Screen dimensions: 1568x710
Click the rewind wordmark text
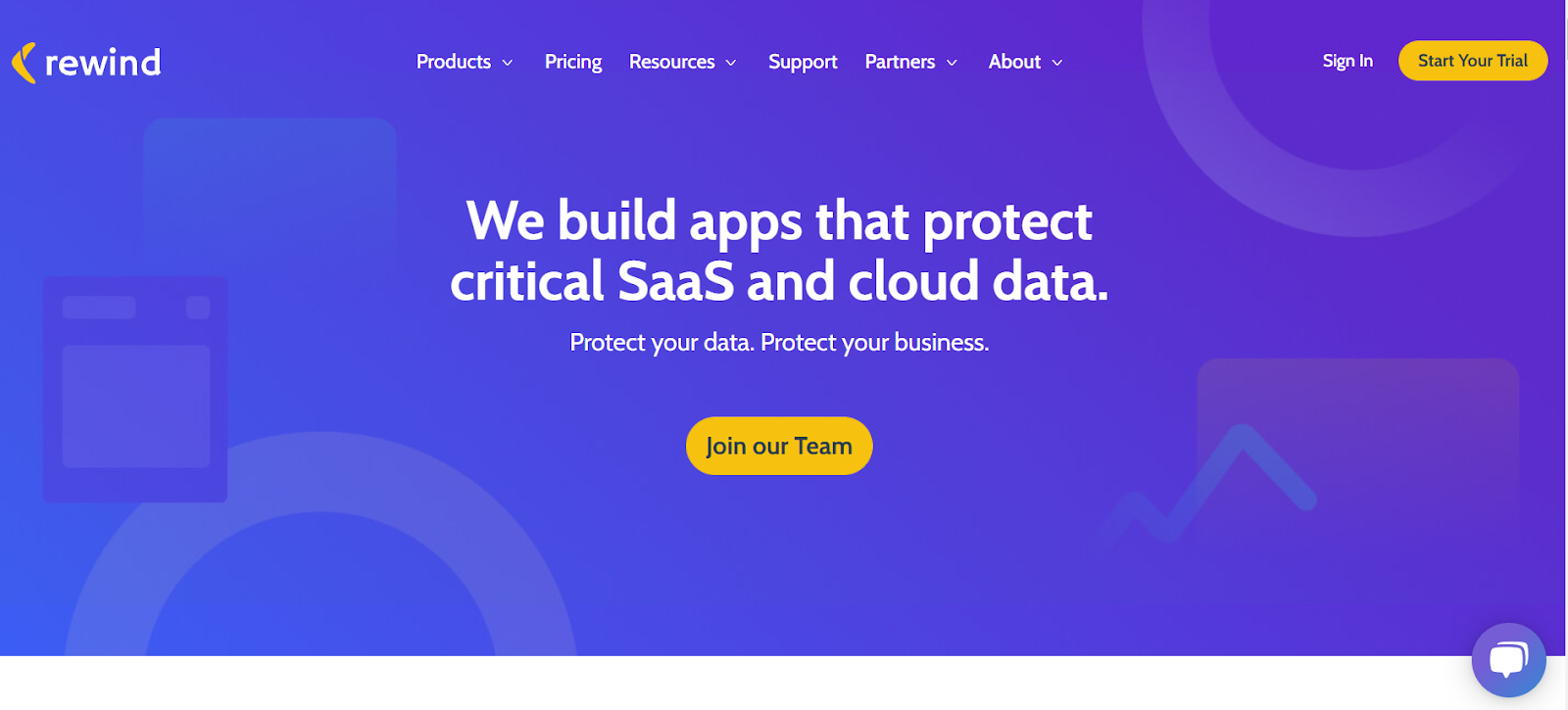[103, 63]
